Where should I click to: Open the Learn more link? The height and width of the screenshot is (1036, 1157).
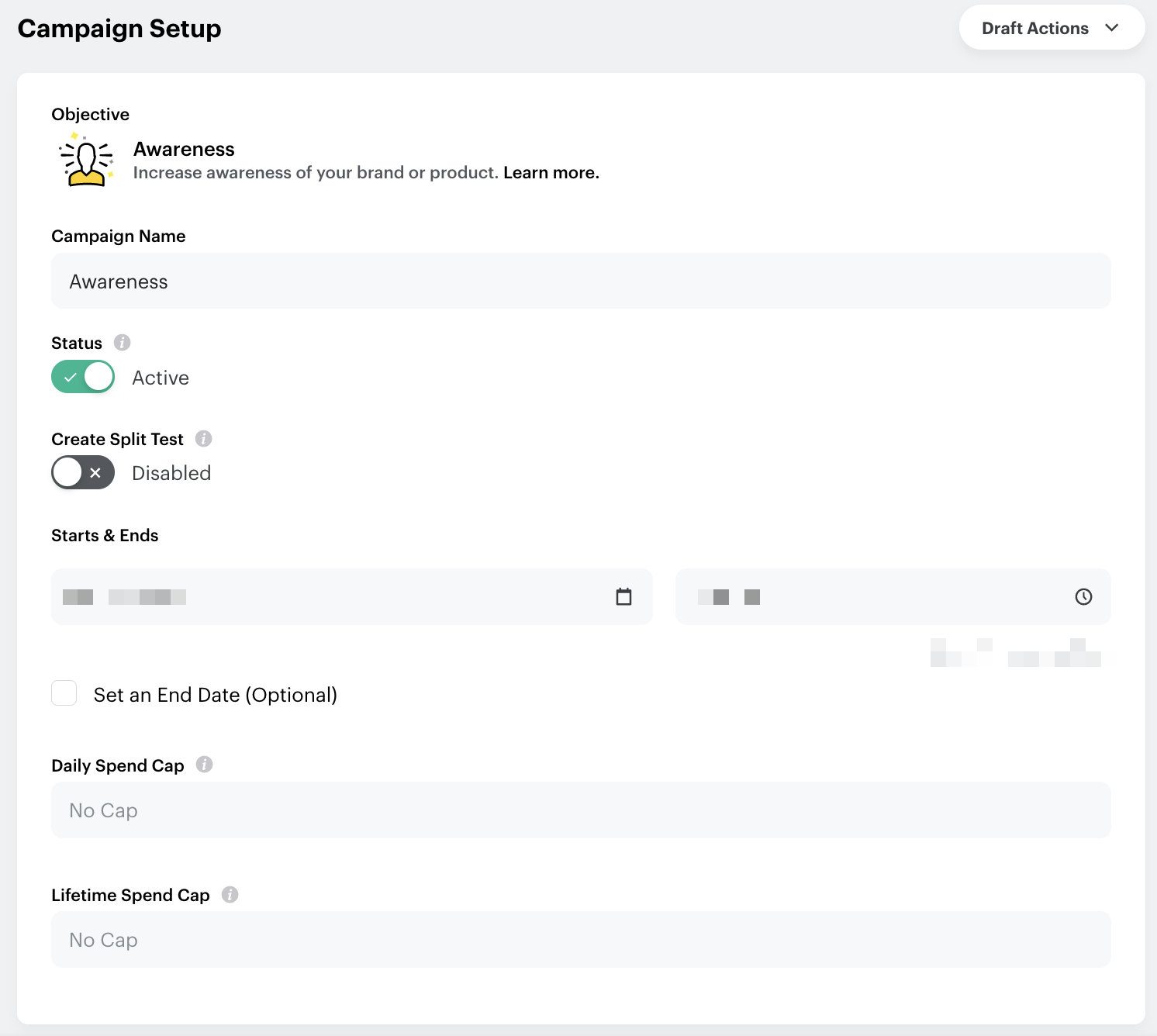(x=551, y=172)
